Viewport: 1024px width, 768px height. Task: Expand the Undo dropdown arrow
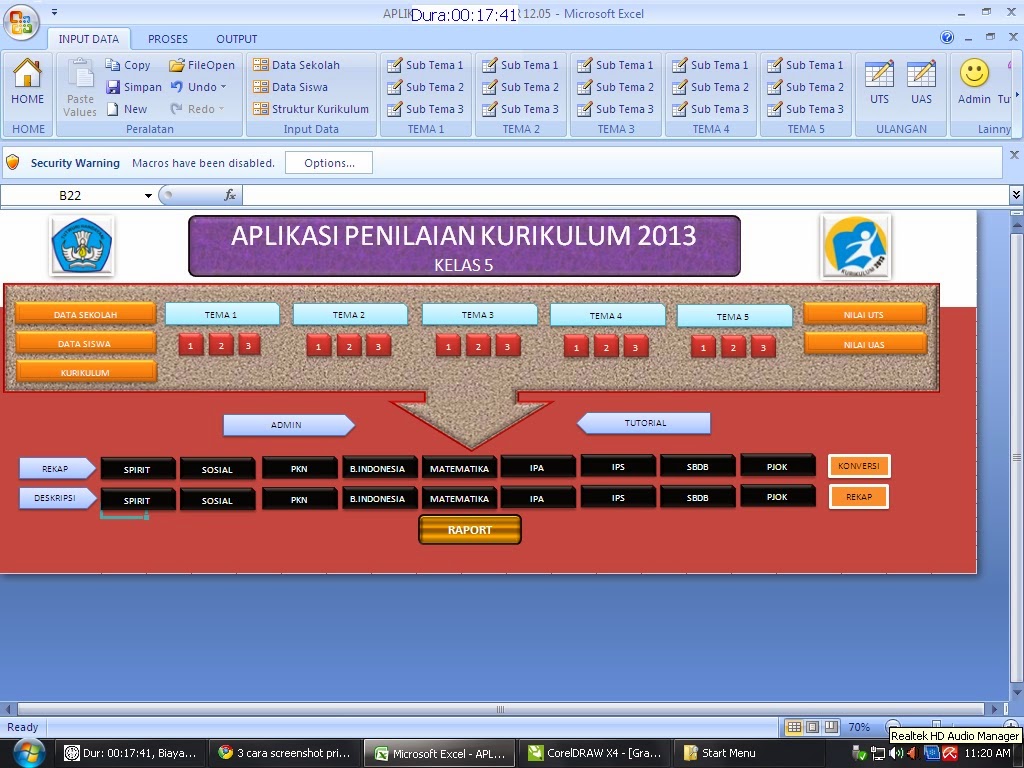coord(223,87)
